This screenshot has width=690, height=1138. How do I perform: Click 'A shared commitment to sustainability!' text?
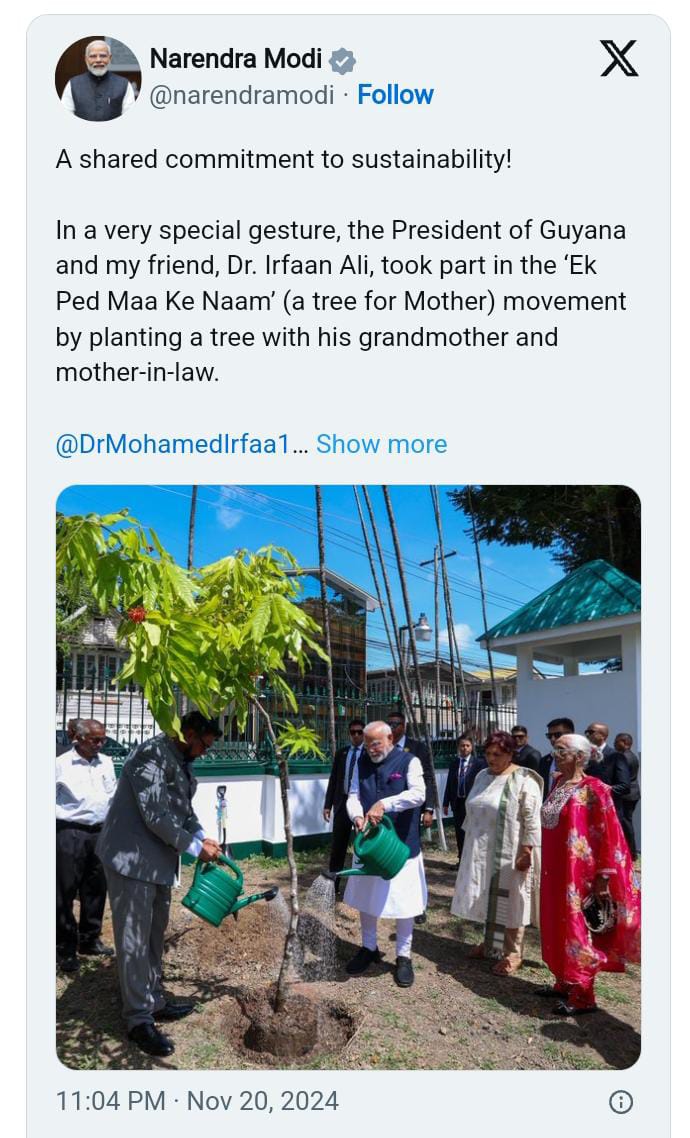[x=283, y=159]
